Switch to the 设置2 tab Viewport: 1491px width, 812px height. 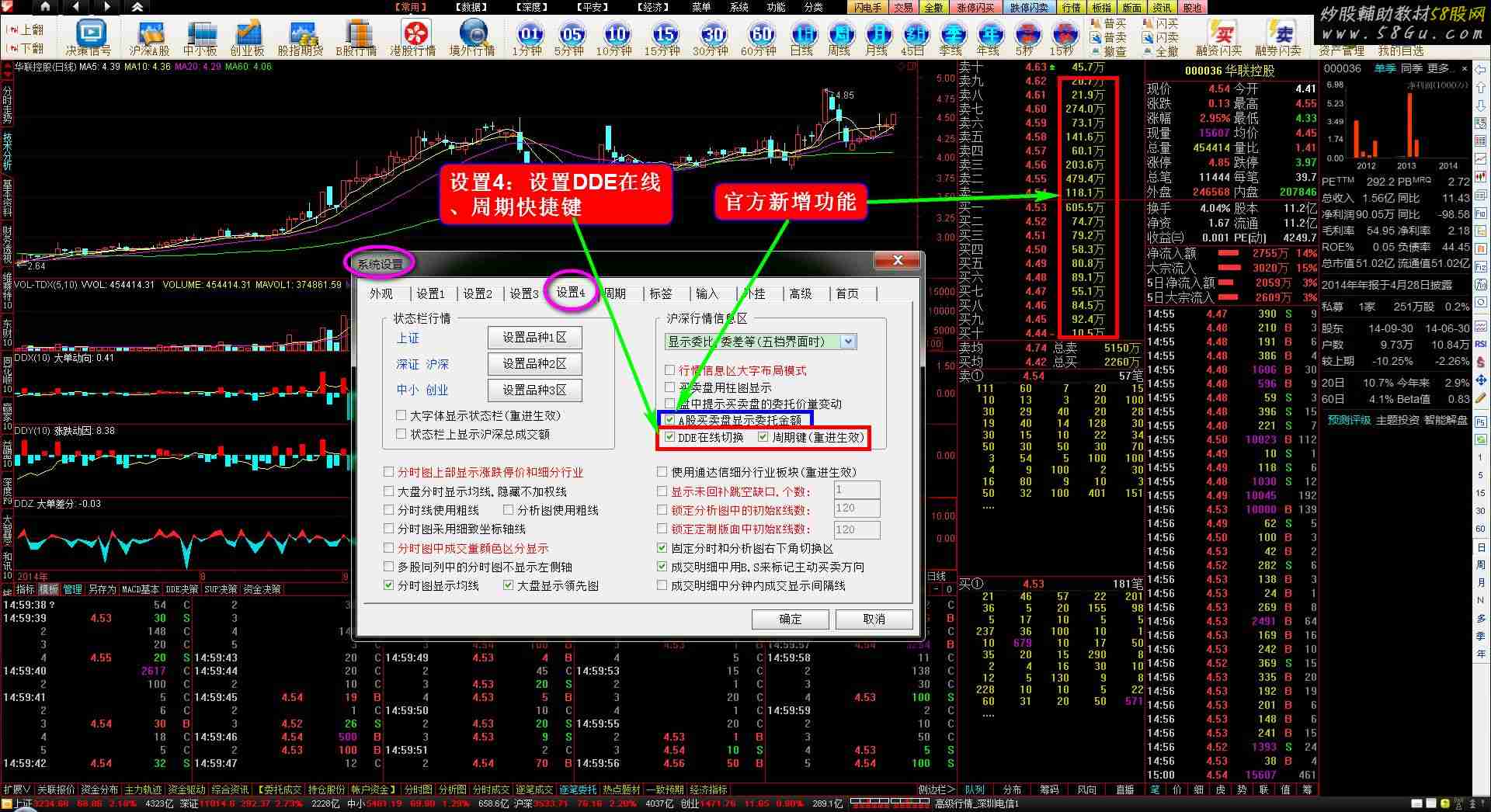pyautogui.click(x=478, y=293)
